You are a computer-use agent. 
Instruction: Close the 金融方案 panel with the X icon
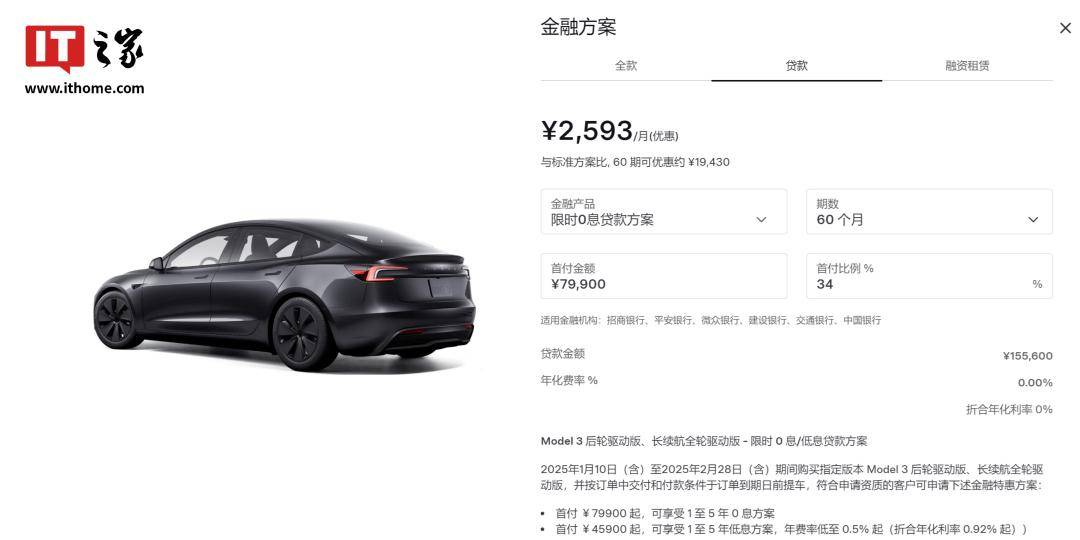[x=1065, y=28]
